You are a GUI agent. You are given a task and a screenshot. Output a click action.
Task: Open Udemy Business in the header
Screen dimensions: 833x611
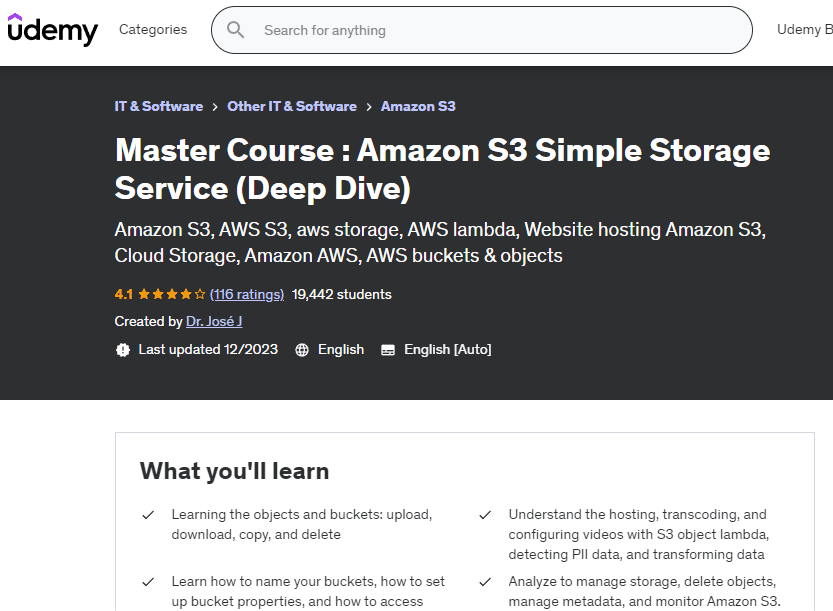click(804, 30)
